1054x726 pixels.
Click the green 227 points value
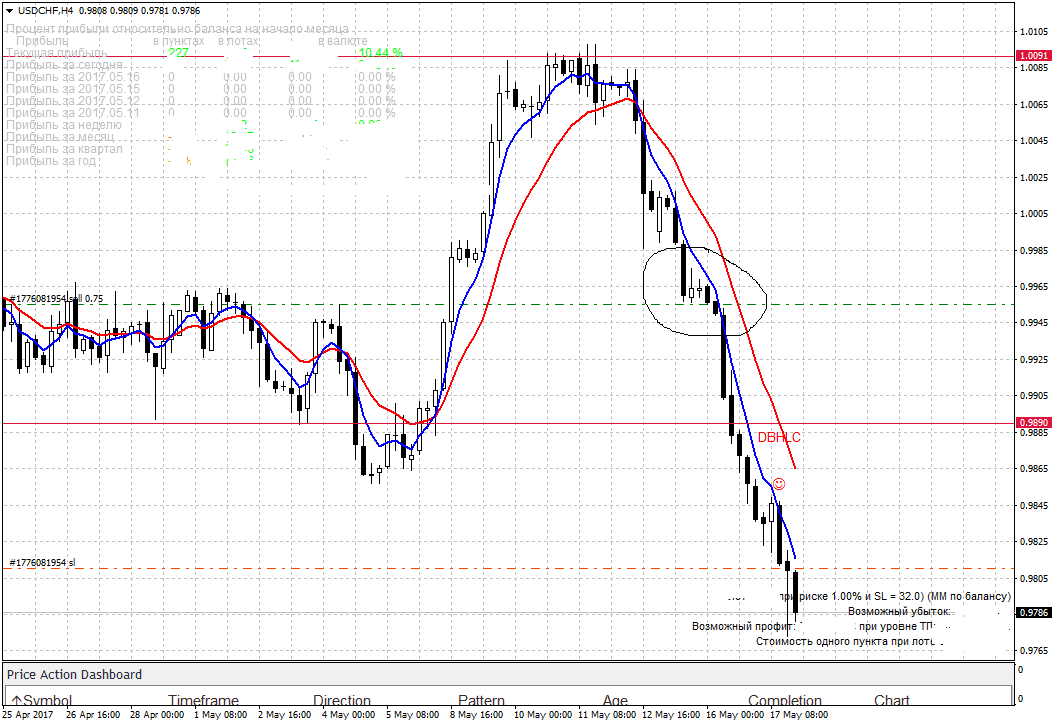coord(178,52)
